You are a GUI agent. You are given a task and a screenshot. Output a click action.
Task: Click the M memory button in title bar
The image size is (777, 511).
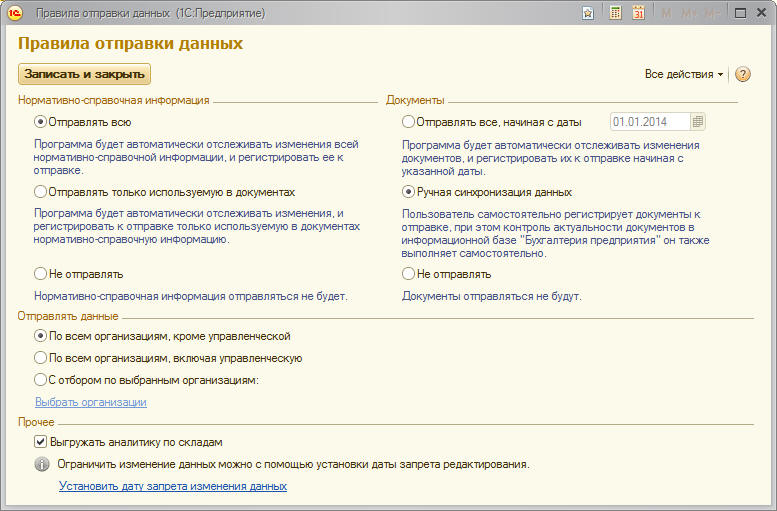666,13
